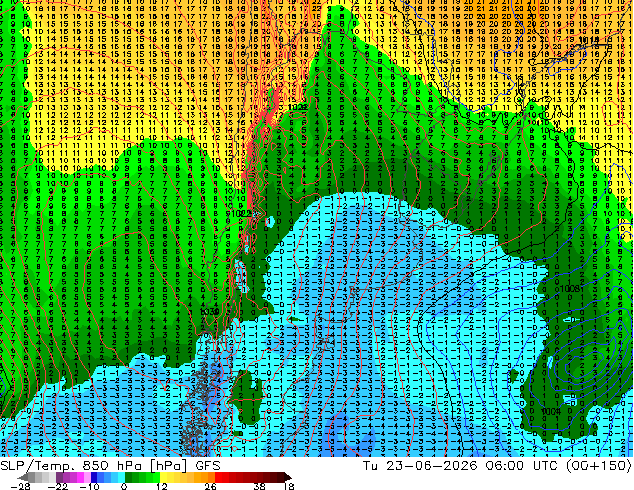Click the cyan swatch in the color legend
Screen dimensions: 634x490
coord(122,477)
